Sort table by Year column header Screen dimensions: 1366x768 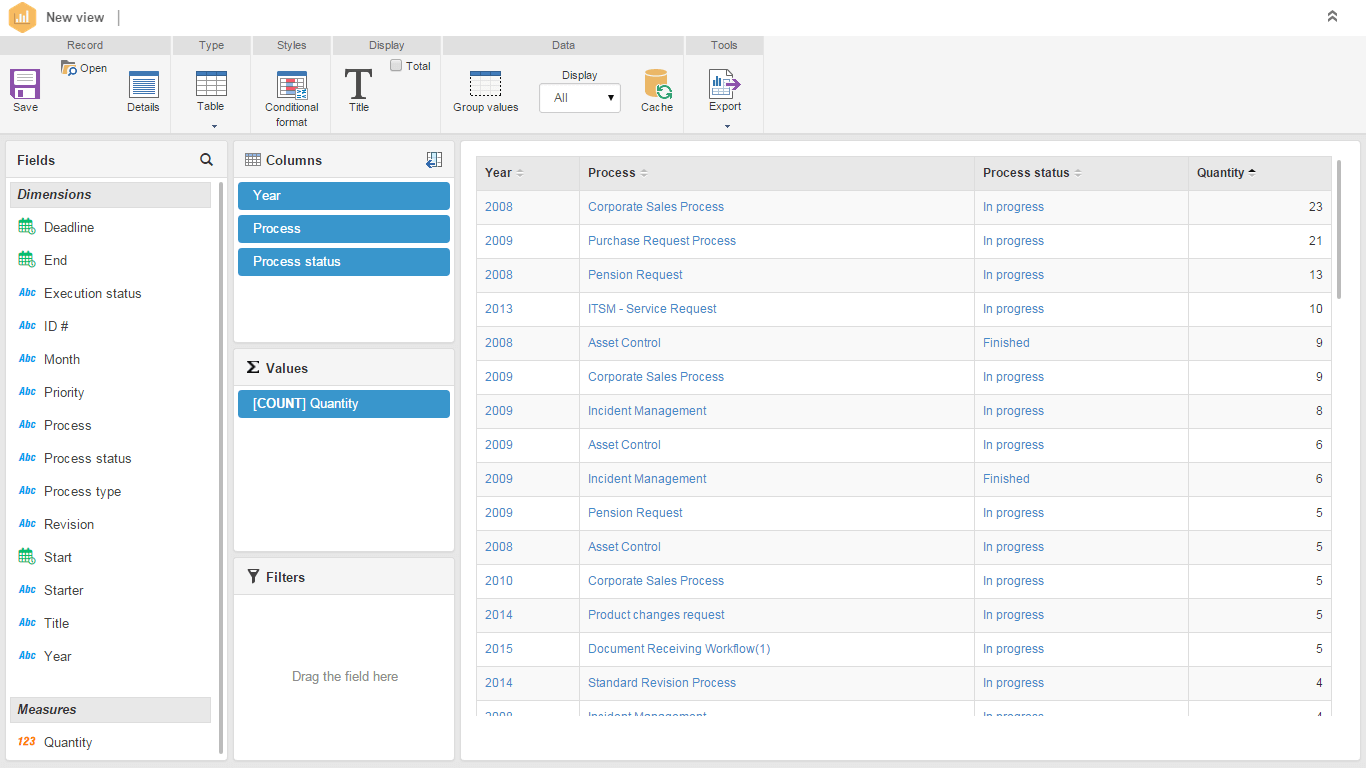click(x=527, y=173)
